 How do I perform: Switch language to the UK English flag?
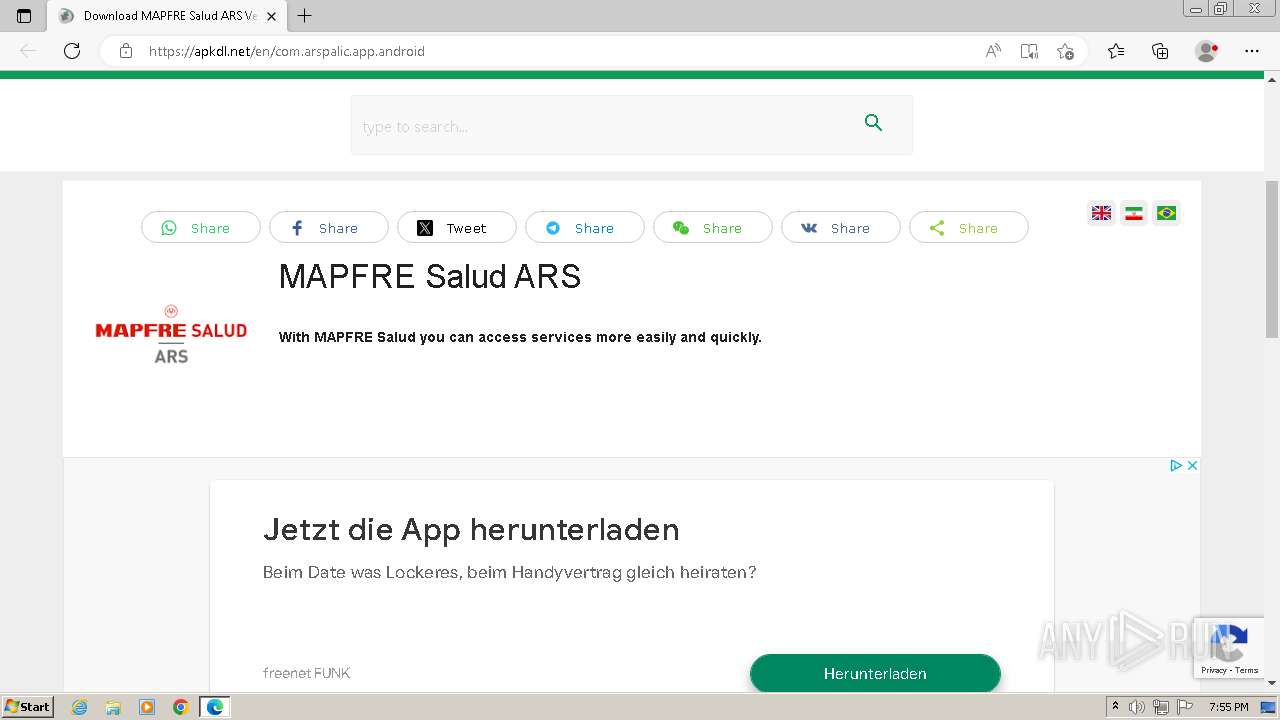(1101, 213)
